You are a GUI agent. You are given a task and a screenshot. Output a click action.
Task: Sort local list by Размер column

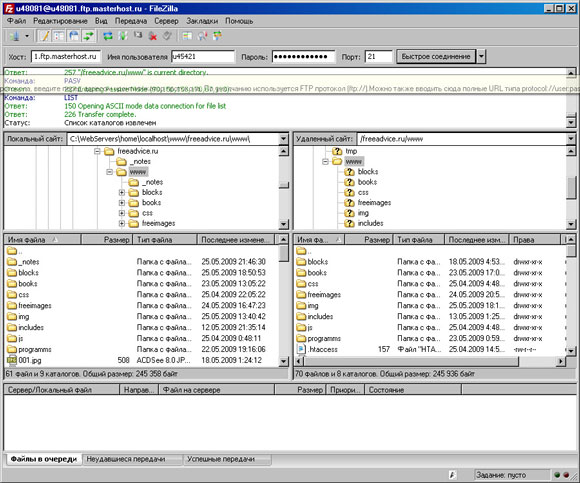coord(106,240)
